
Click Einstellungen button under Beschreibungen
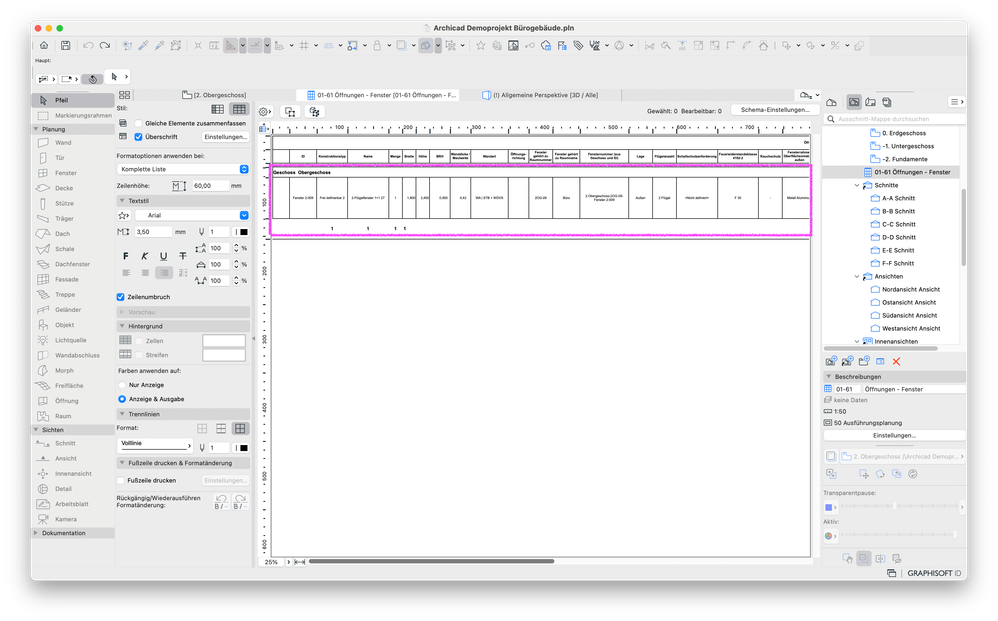pyautogui.click(x=894, y=435)
